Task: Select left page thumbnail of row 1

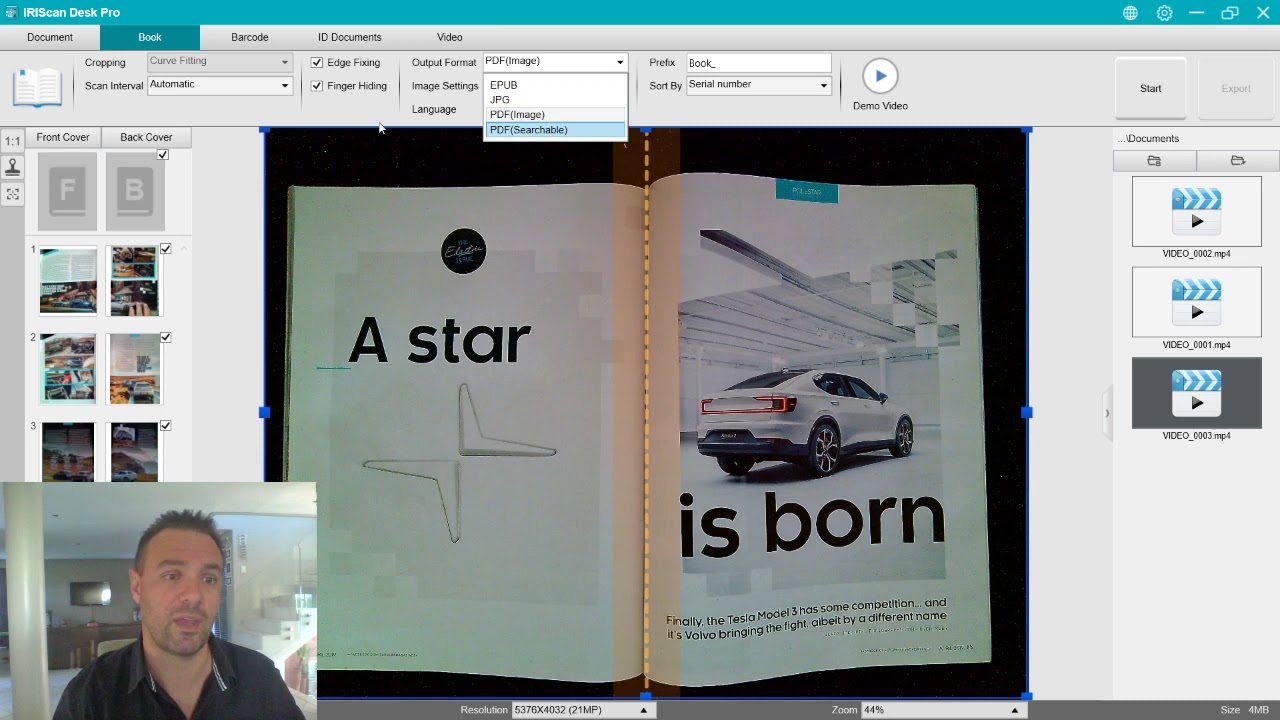Action: [68, 280]
